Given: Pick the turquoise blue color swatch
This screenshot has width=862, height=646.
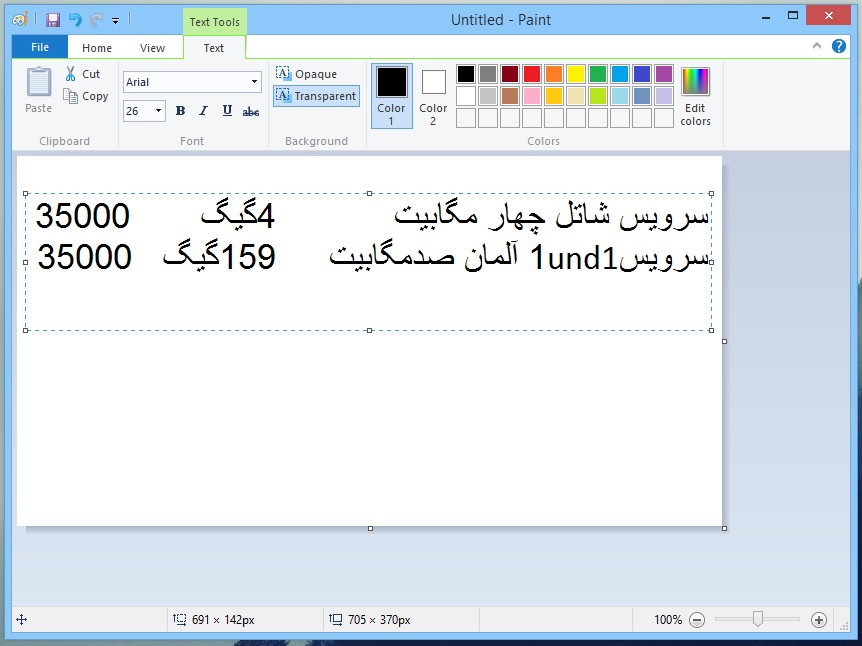Looking at the screenshot, I should [x=620, y=74].
